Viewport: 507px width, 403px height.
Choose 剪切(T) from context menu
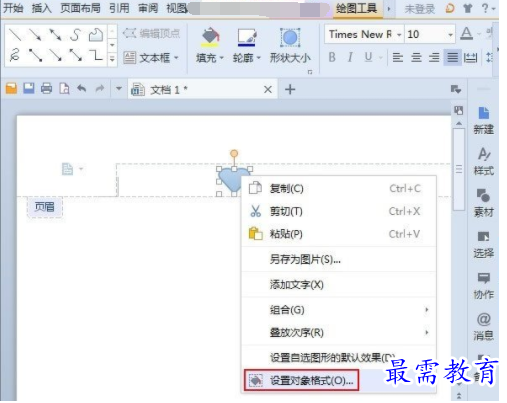click(339, 211)
